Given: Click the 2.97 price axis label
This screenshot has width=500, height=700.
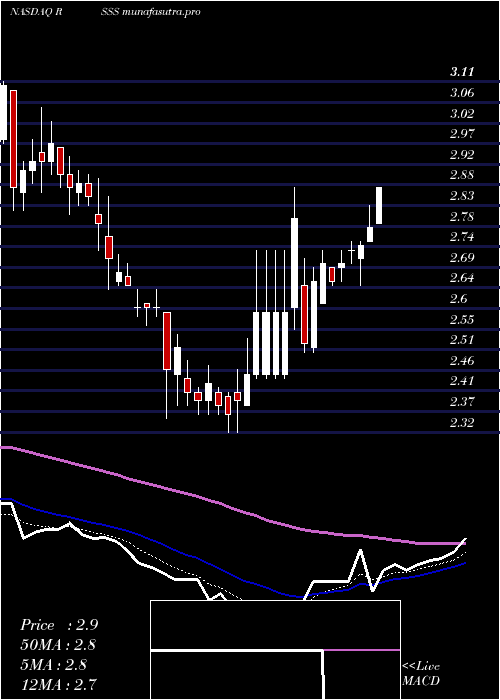Looking at the screenshot, I should point(462,134).
